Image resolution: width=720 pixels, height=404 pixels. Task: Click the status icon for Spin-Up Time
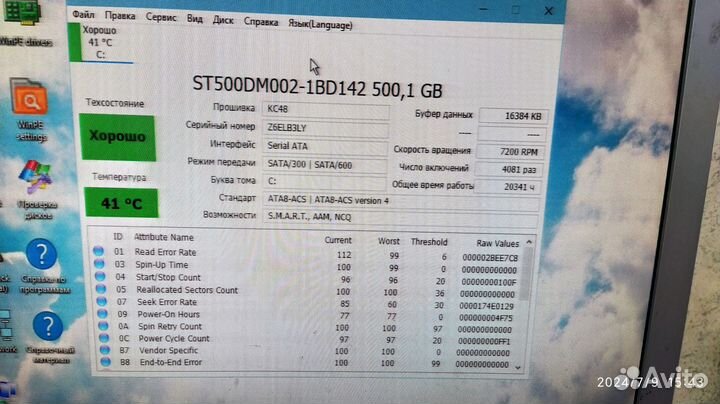tap(99, 264)
